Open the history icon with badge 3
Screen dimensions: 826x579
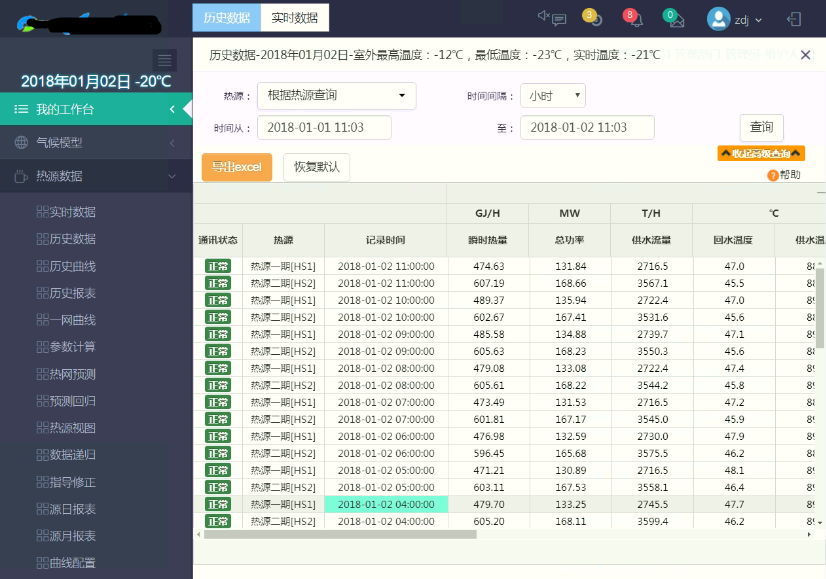click(x=593, y=18)
